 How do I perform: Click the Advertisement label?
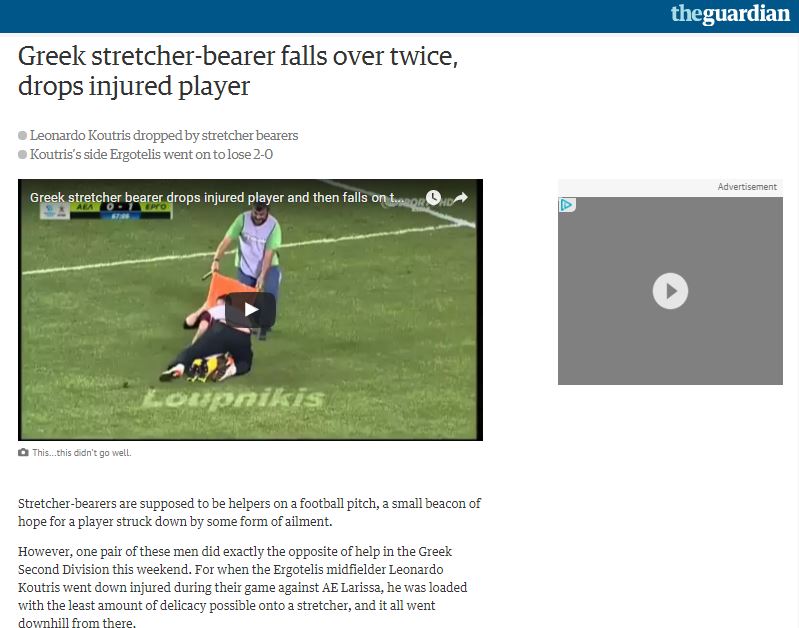pyautogui.click(x=747, y=187)
